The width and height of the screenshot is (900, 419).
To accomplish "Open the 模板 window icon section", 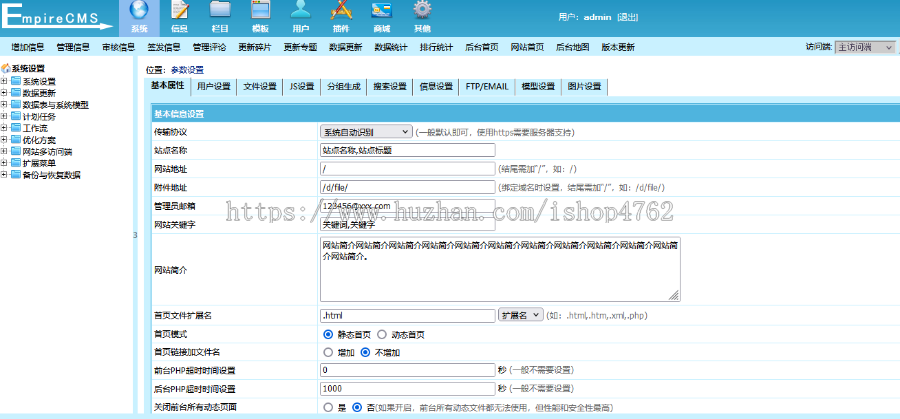I will coord(261,10).
